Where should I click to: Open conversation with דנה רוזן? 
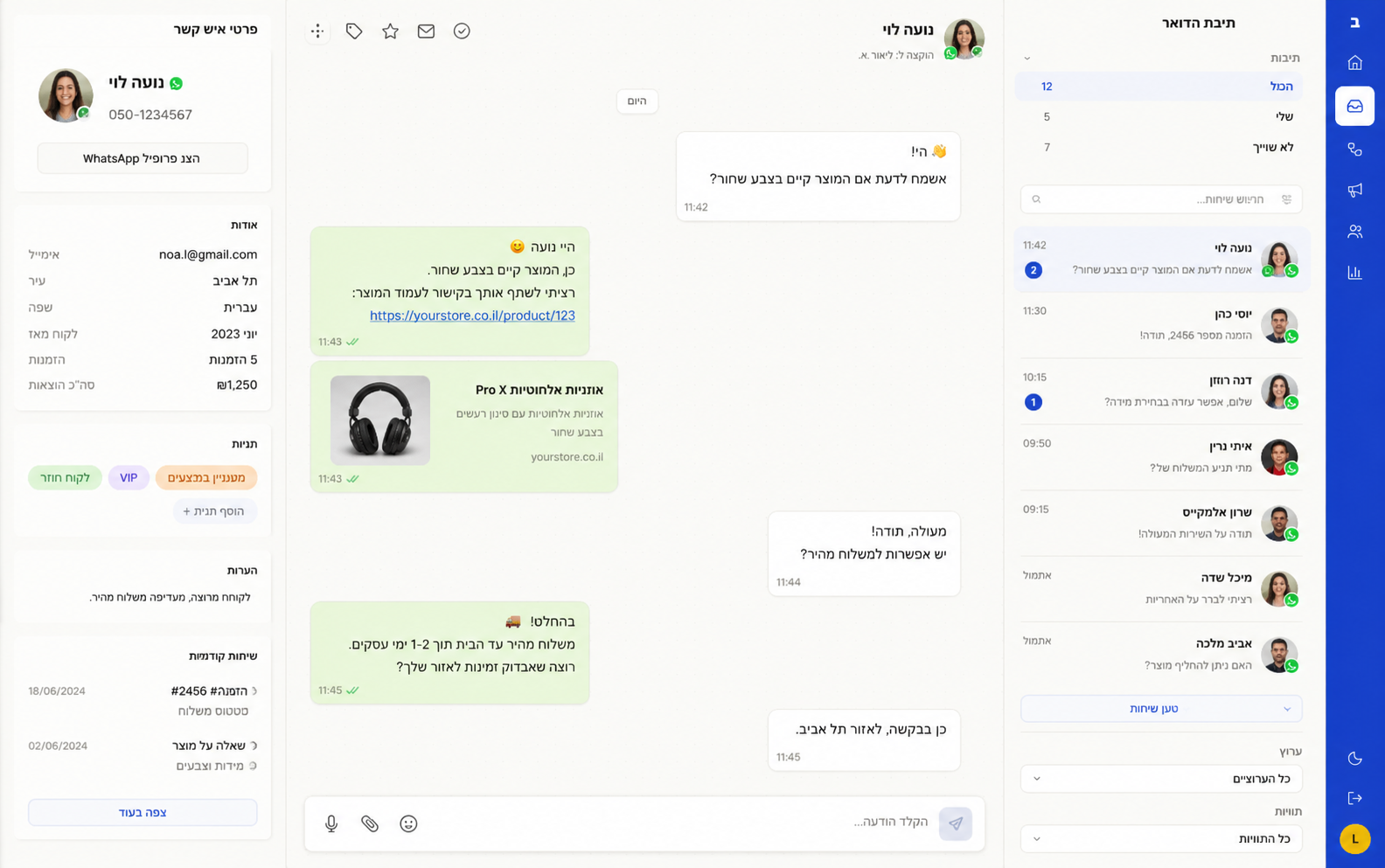[x=1161, y=391]
